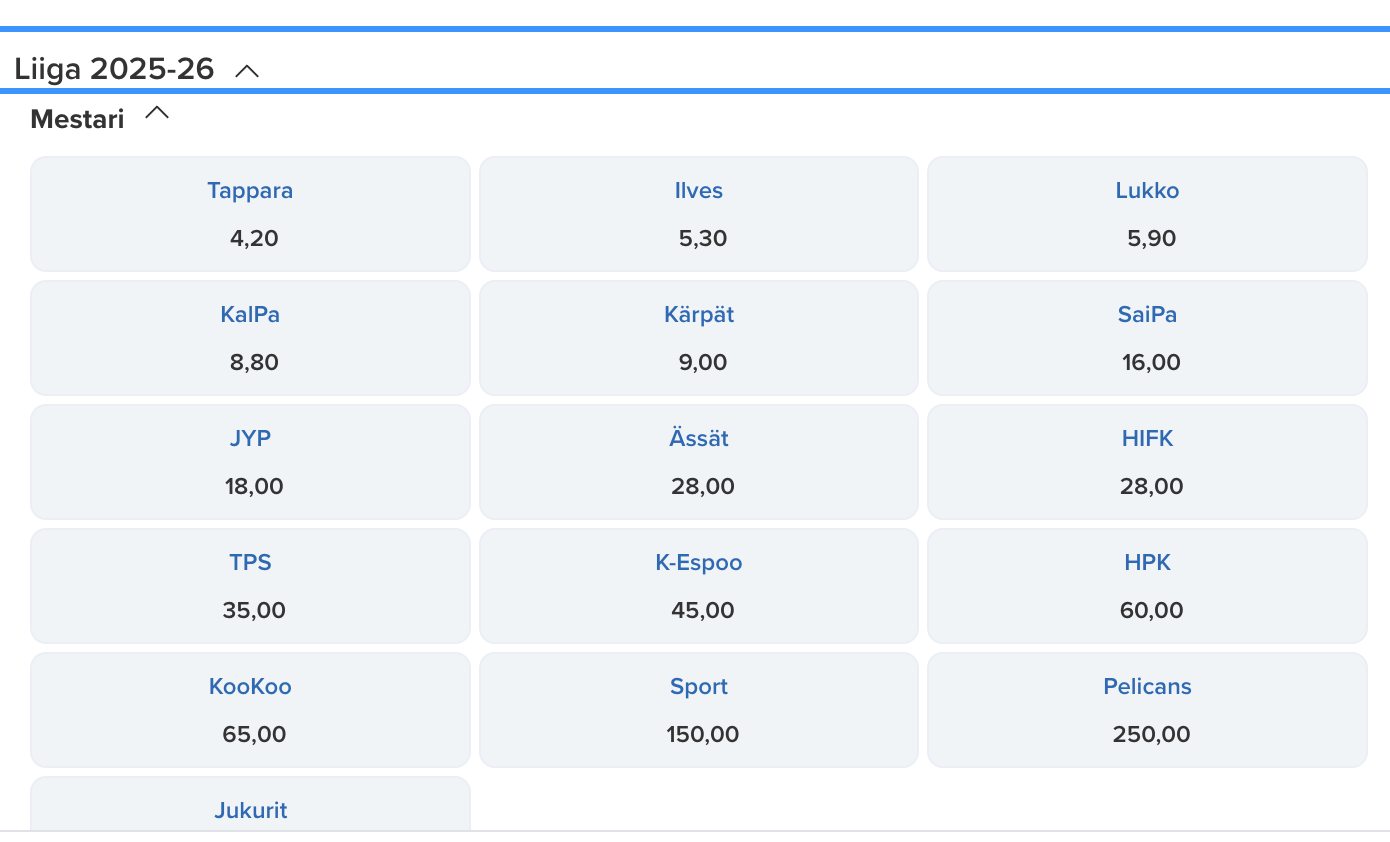Click the Liiga 2025-26 heading text
1390x842 pixels.
point(114,69)
